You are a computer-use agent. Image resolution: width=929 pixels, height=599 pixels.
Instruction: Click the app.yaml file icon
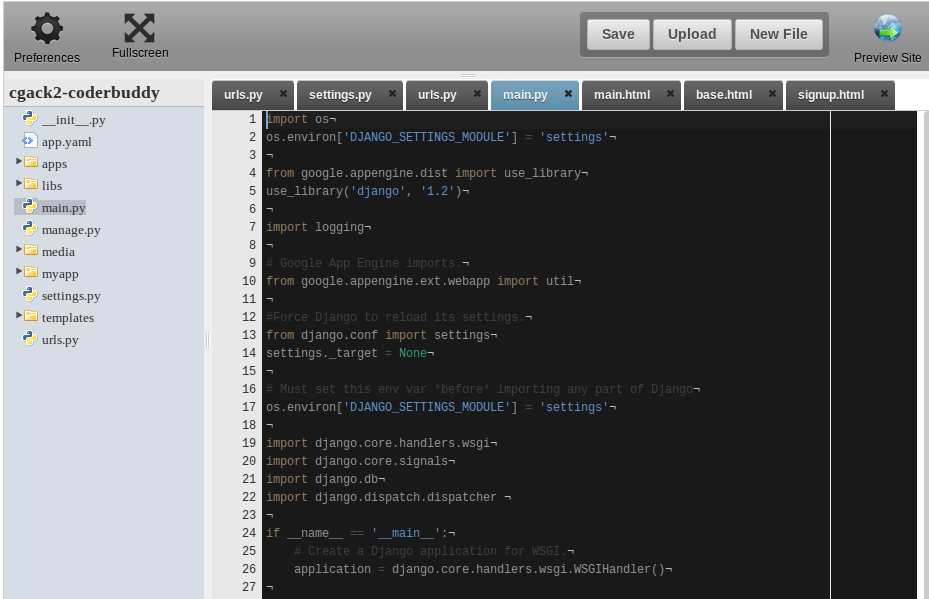30,141
